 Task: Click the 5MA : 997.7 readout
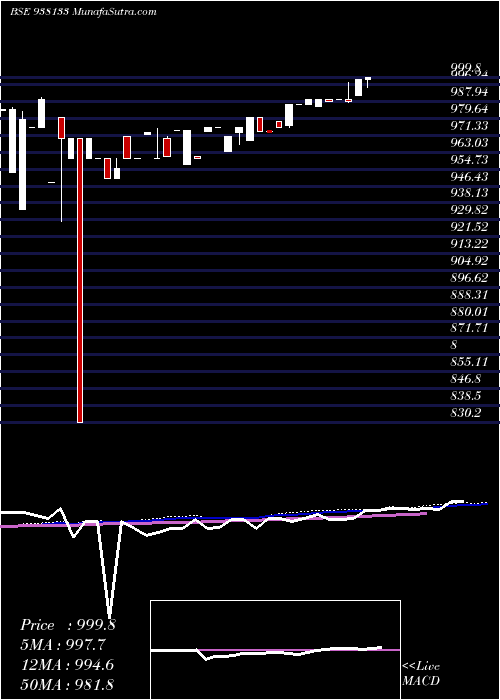(63, 645)
